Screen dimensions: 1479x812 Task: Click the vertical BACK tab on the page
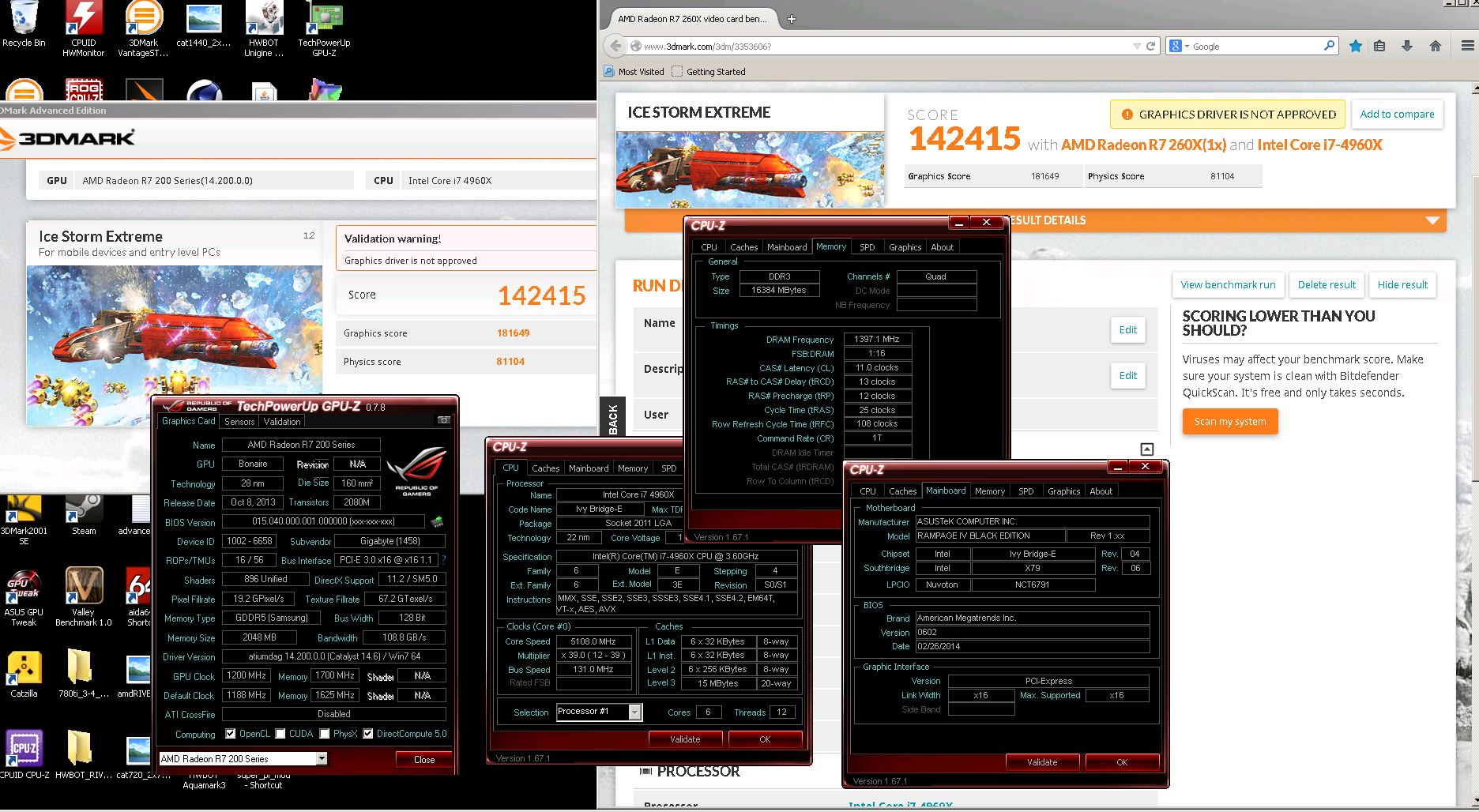pyautogui.click(x=613, y=419)
